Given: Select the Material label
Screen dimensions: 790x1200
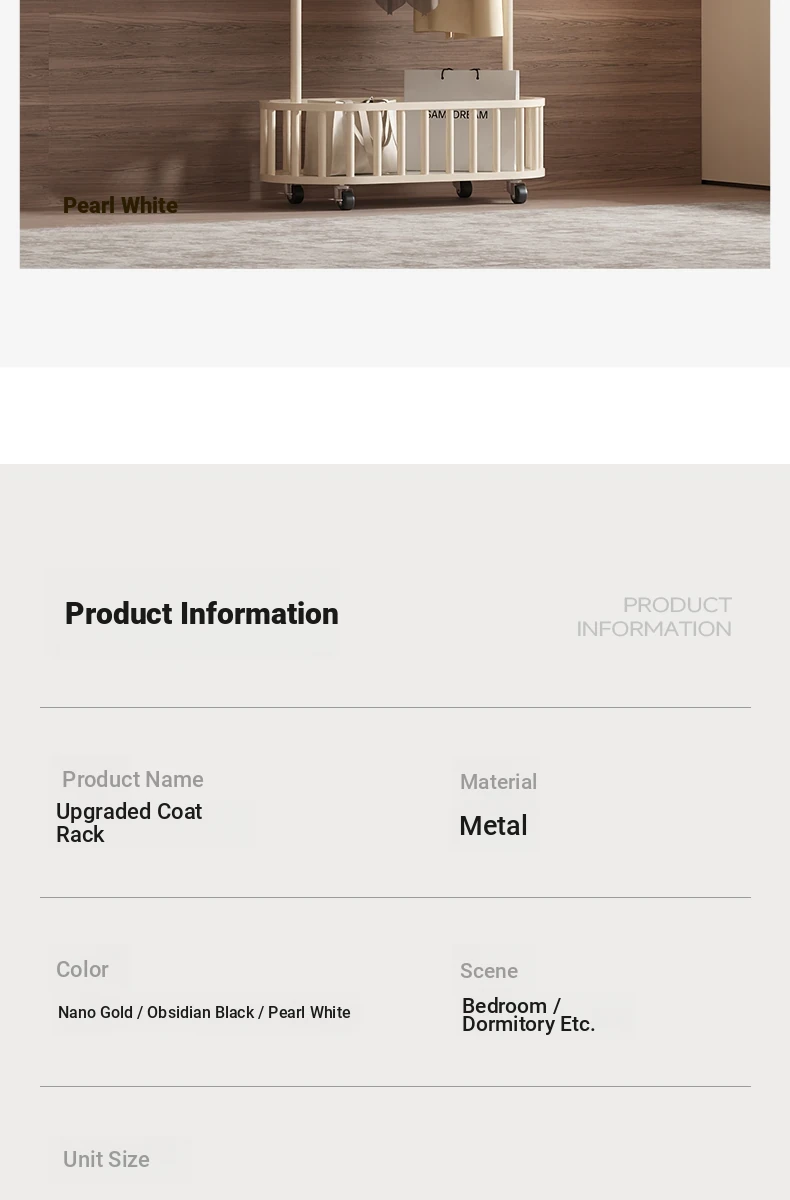Looking at the screenshot, I should coord(498,782).
